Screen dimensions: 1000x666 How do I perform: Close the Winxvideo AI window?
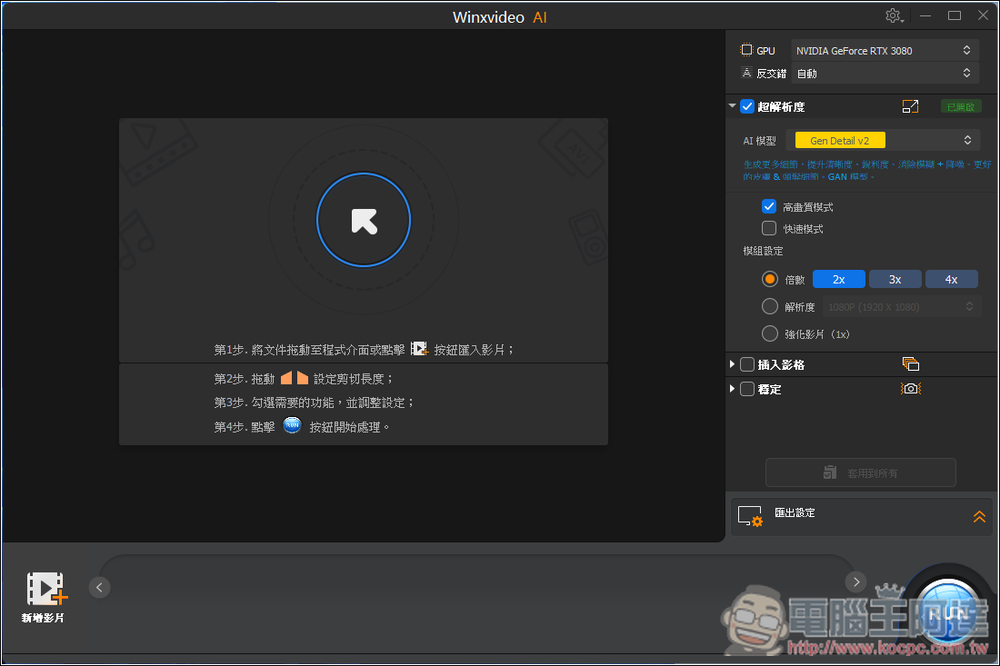983,16
